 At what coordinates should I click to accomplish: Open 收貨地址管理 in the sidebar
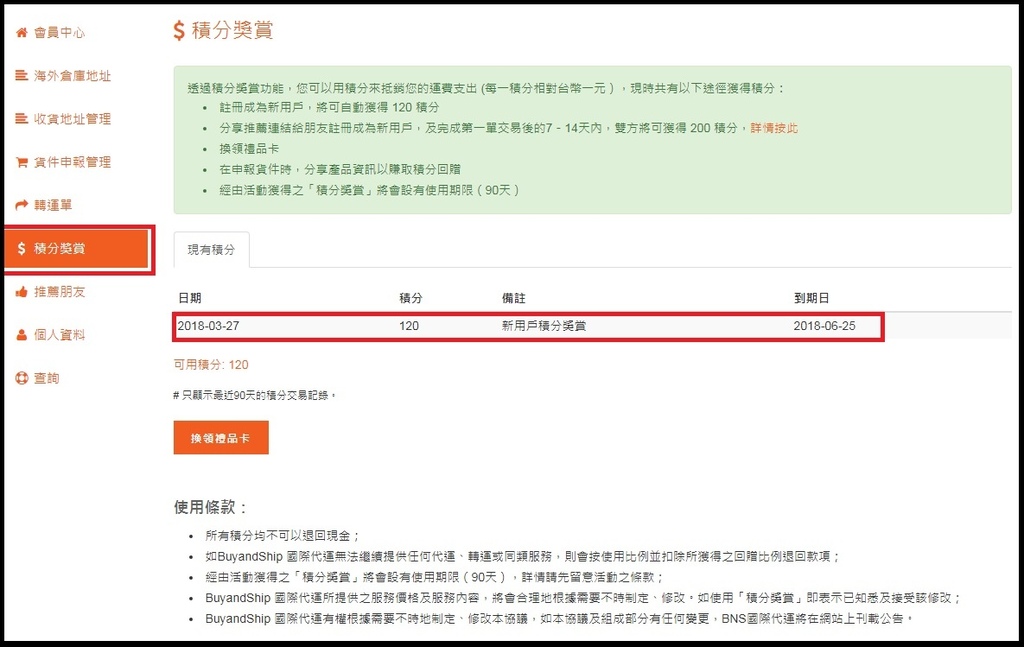72,119
